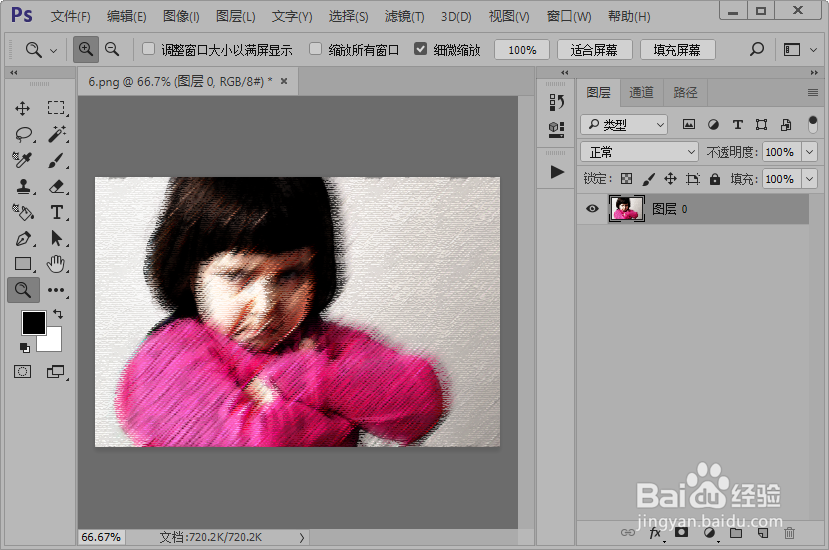Select the Eraser tool
The image size is (829, 550).
coord(57,186)
